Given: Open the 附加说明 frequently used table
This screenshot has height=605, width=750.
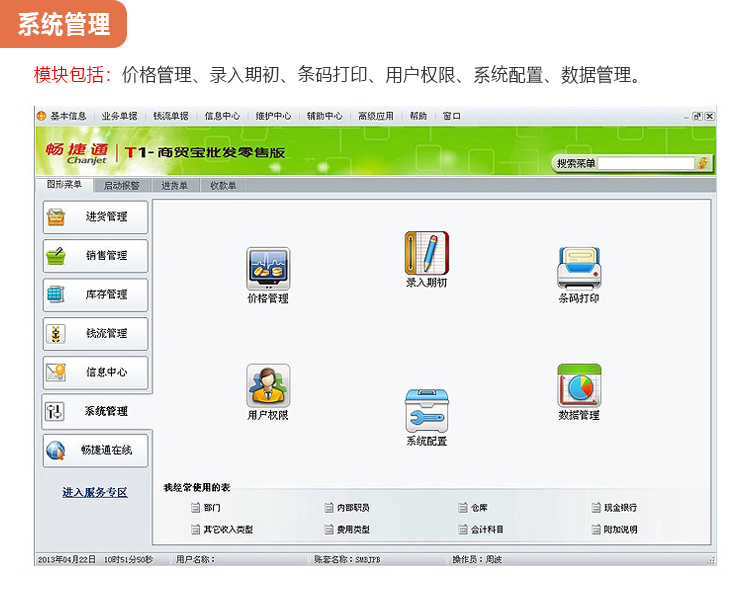Looking at the screenshot, I should tap(614, 529).
